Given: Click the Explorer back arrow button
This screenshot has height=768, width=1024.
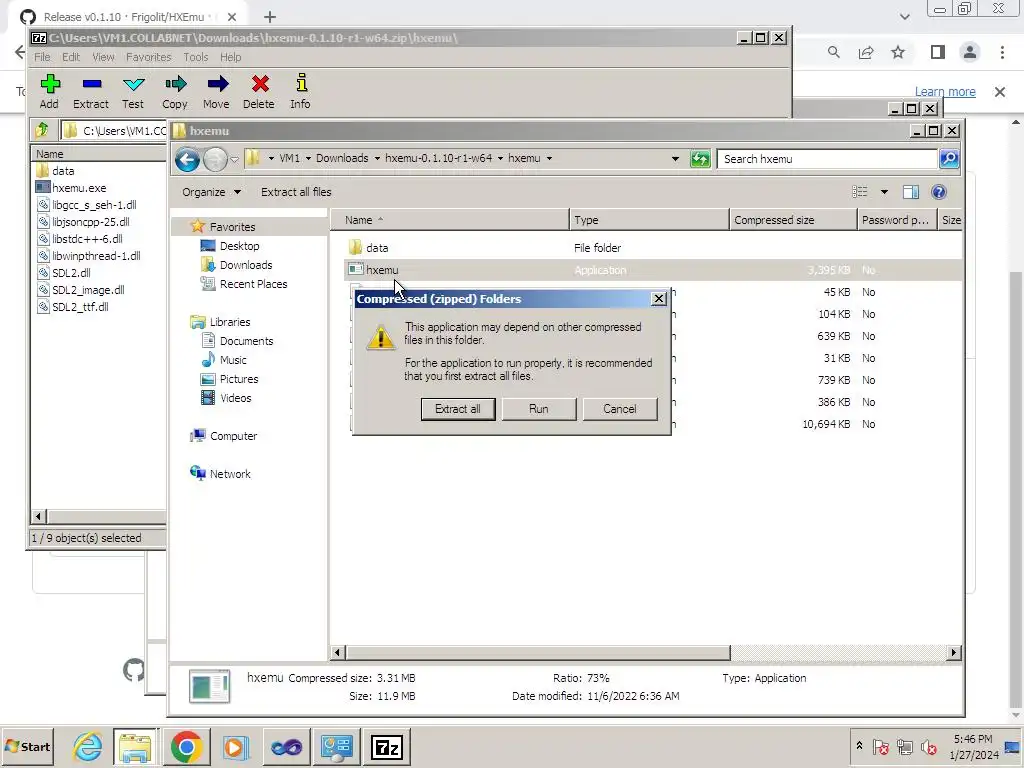Looking at the screenshot, I should (x=187, y=159).
